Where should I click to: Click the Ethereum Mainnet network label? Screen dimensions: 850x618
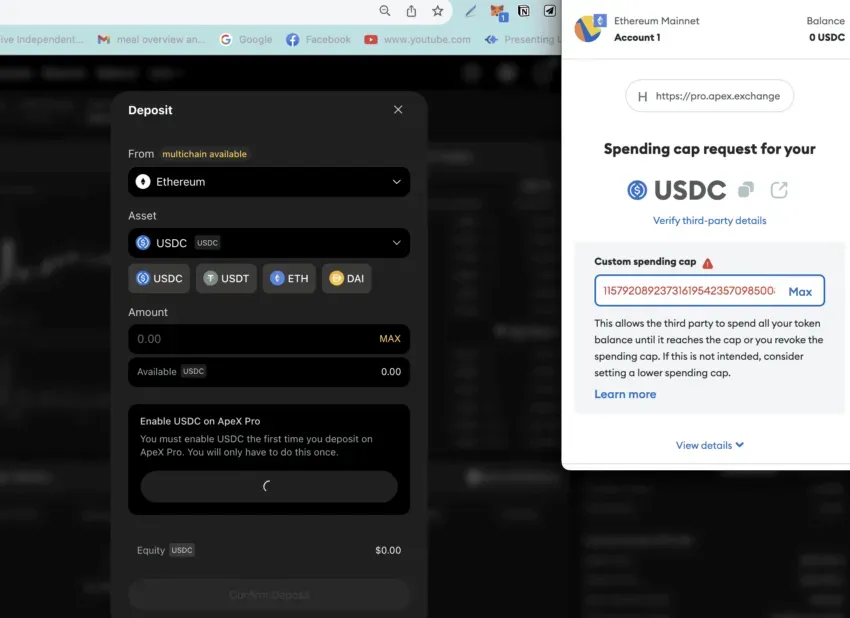[x=656, y=21]
